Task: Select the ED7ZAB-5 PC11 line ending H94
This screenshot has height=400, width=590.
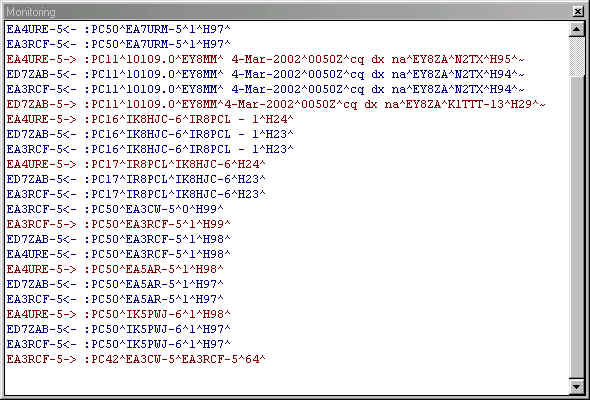Action: (265, 74)
